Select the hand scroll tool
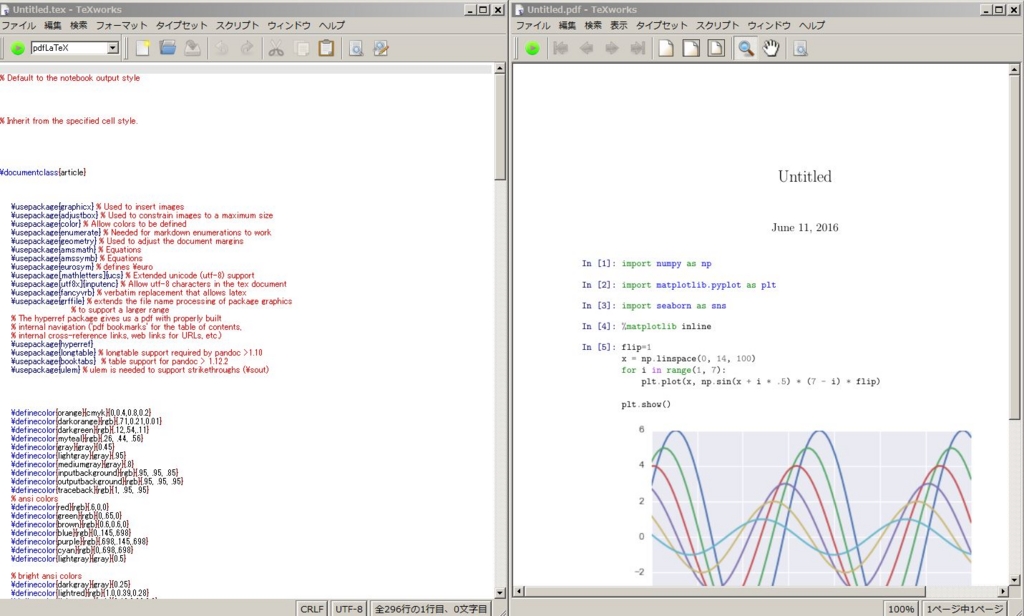The height and width of the screenshot is (616, 1024). tap(771, 48)
